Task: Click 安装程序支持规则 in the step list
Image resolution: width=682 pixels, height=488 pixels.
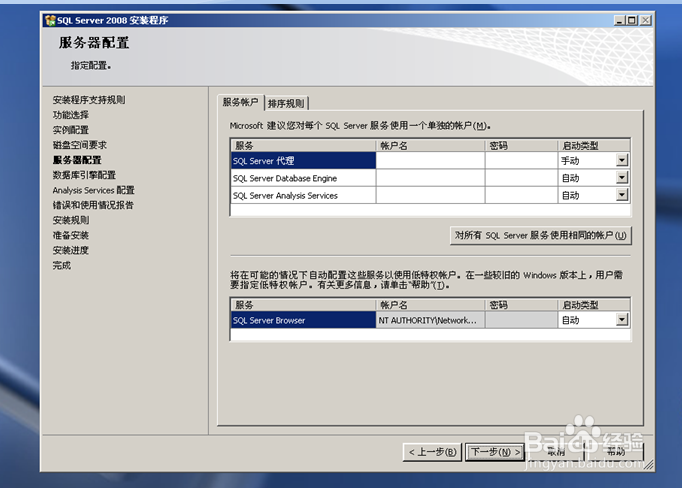Action: point(89,100)
